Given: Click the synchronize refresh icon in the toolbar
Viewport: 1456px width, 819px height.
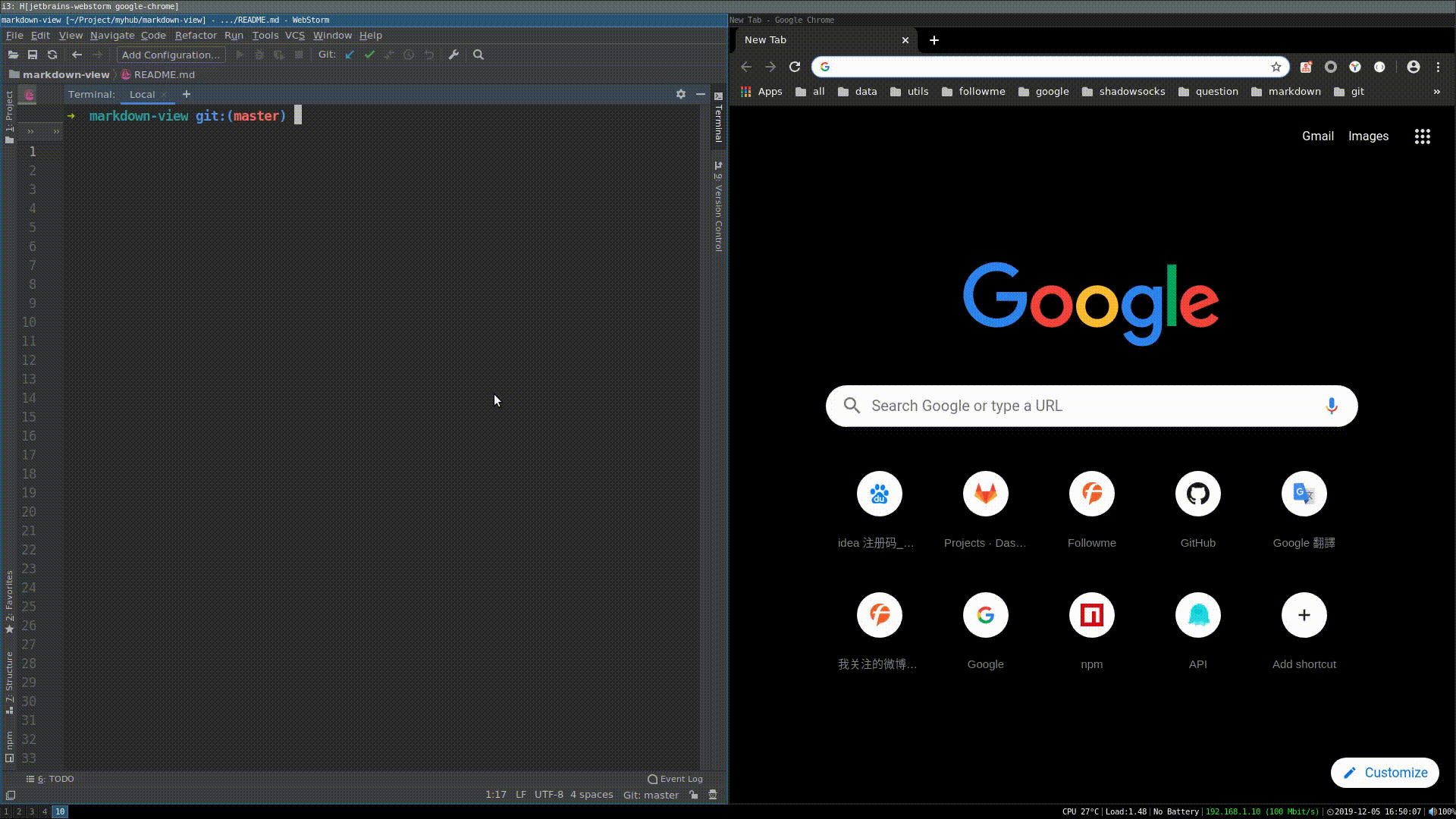Looking at the screenshot, I should coord(52,55).
